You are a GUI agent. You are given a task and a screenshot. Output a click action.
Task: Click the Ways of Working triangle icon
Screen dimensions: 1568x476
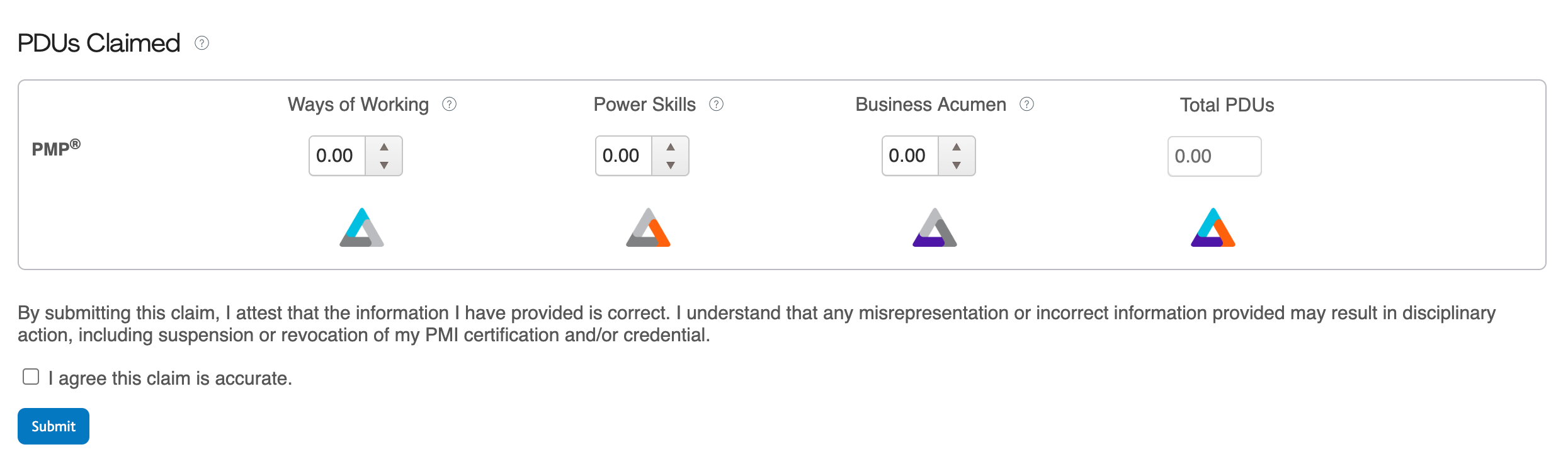pos(361,227)
